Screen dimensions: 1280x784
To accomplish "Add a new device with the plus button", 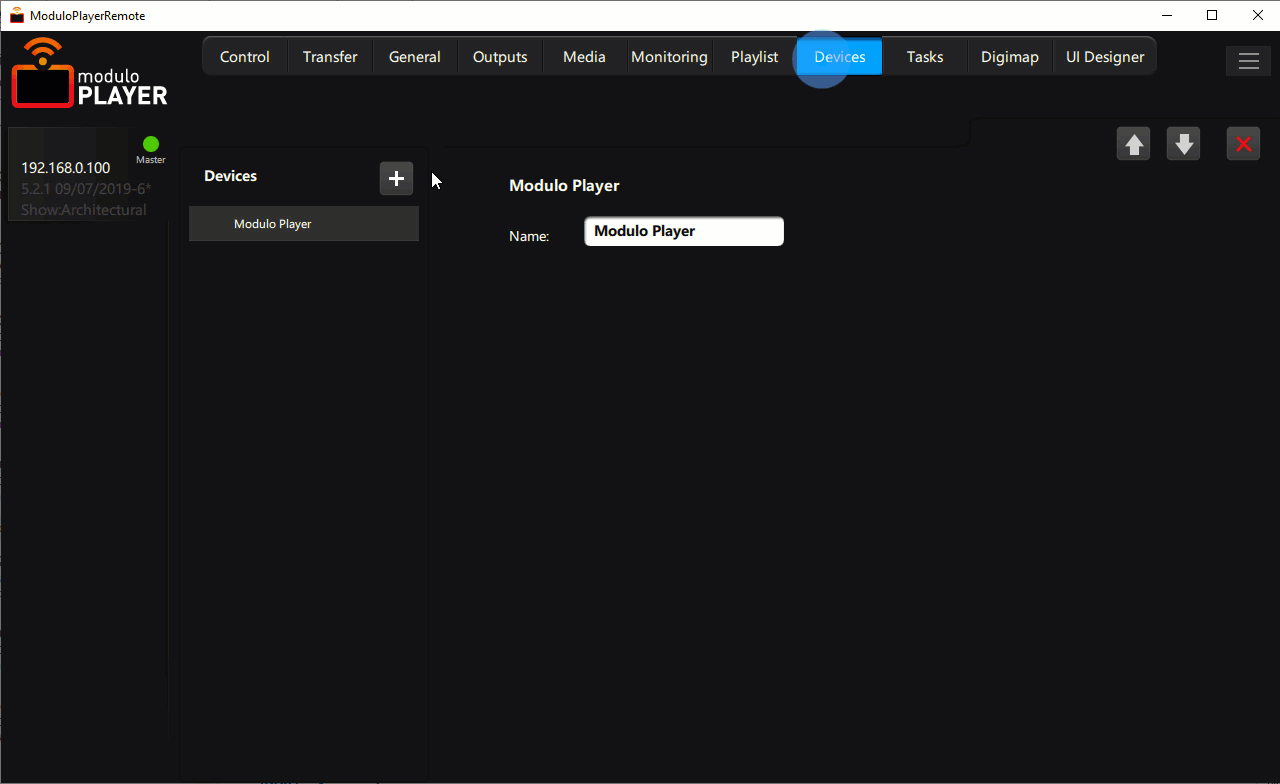I will [396, 178].
